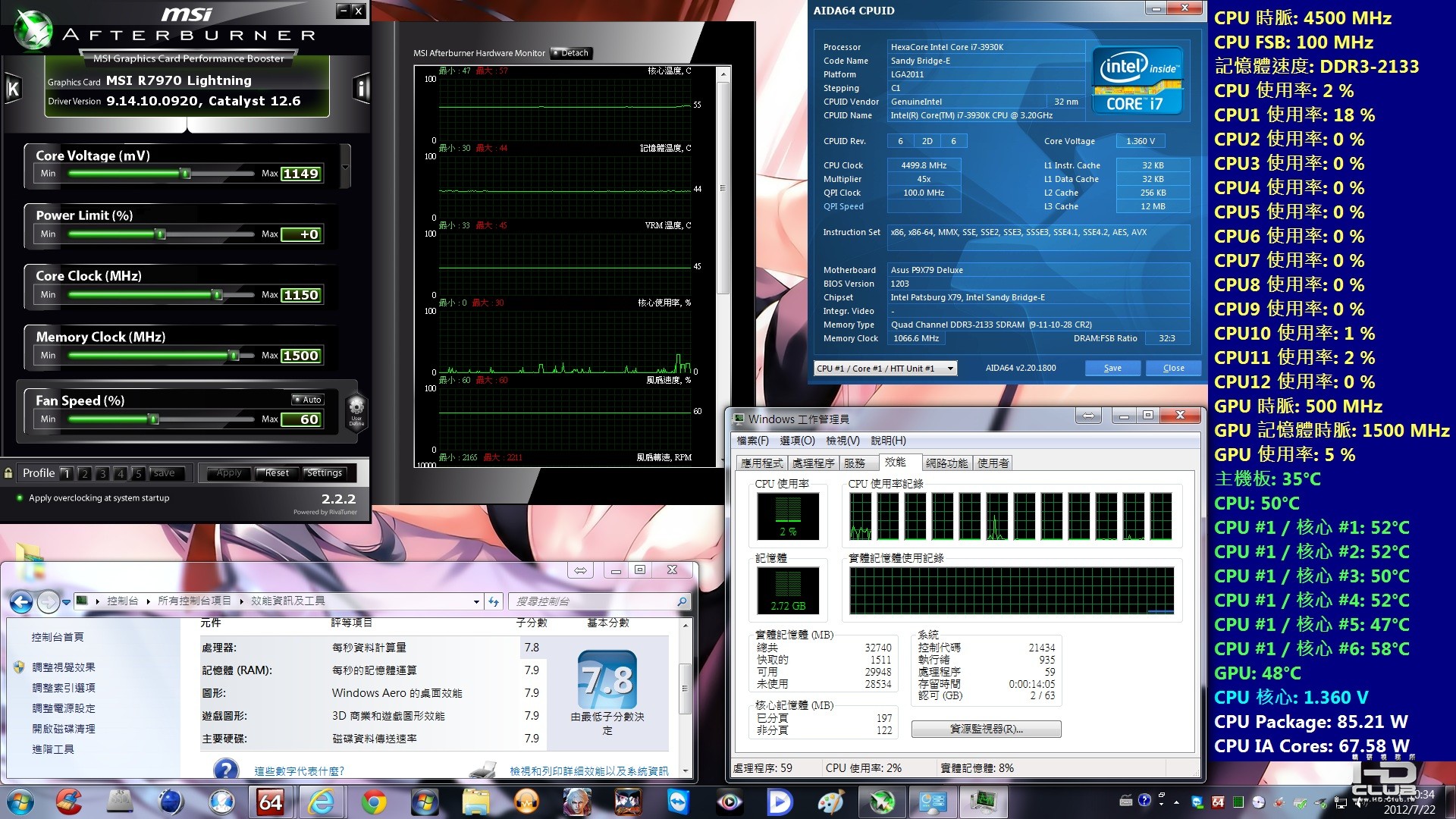
Task: Open the 檢視(V) menu in Task Manager
Action: coord(843,441)
